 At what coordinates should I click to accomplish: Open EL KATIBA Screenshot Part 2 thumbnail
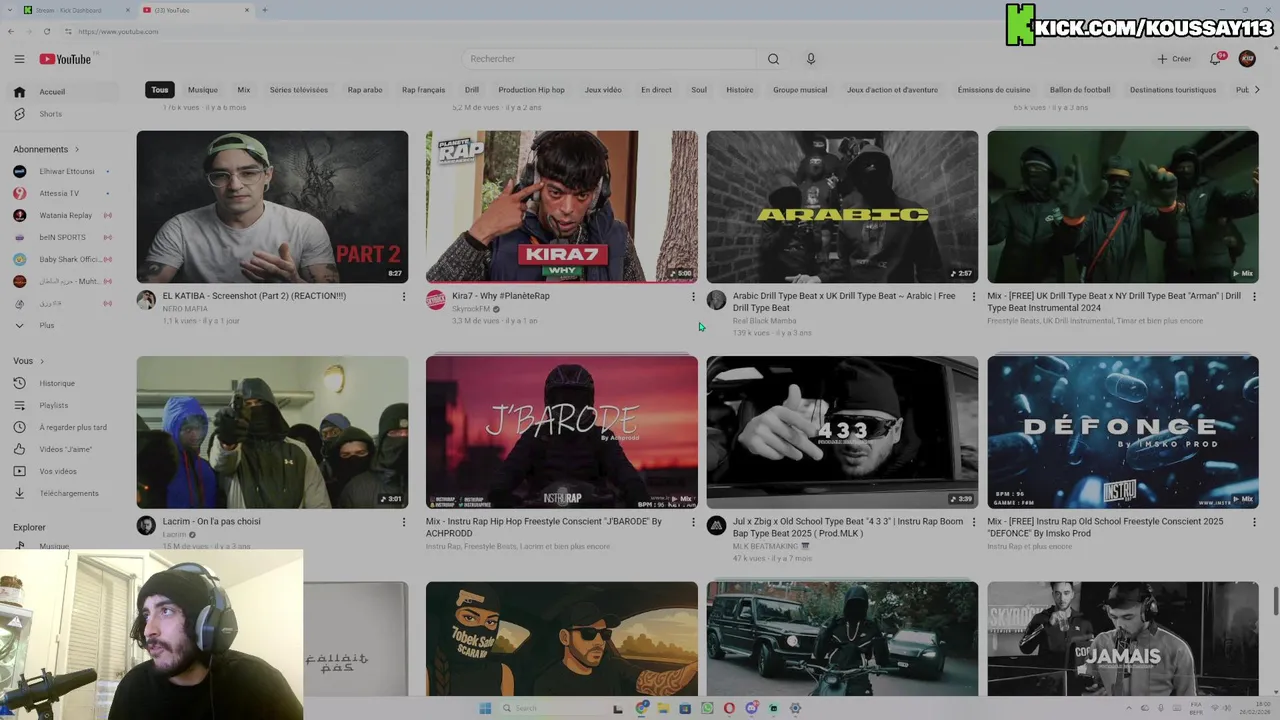pyautogui.click(x=272, y=207)
